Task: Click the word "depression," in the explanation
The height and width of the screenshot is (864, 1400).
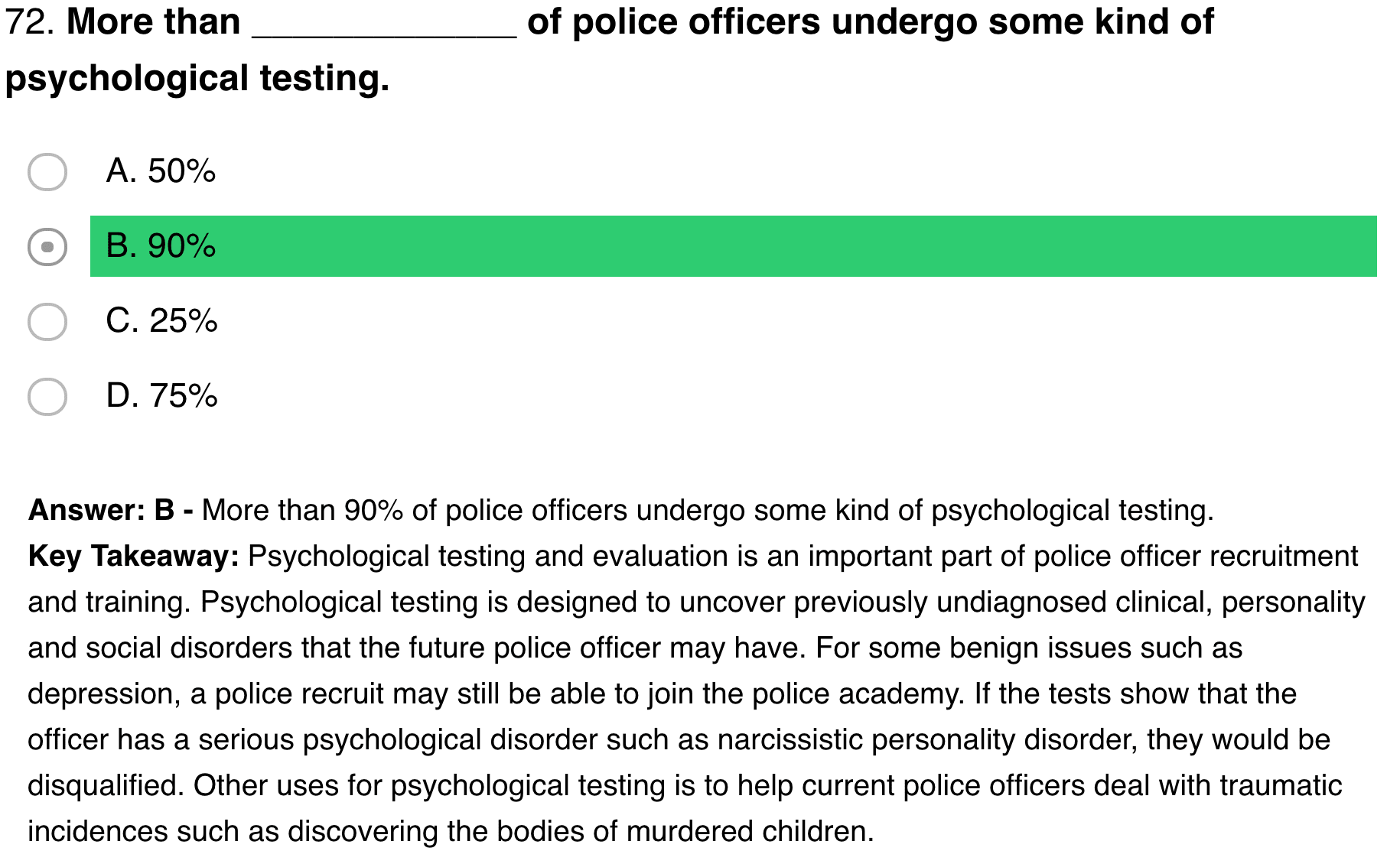Action: click(104, 693)
